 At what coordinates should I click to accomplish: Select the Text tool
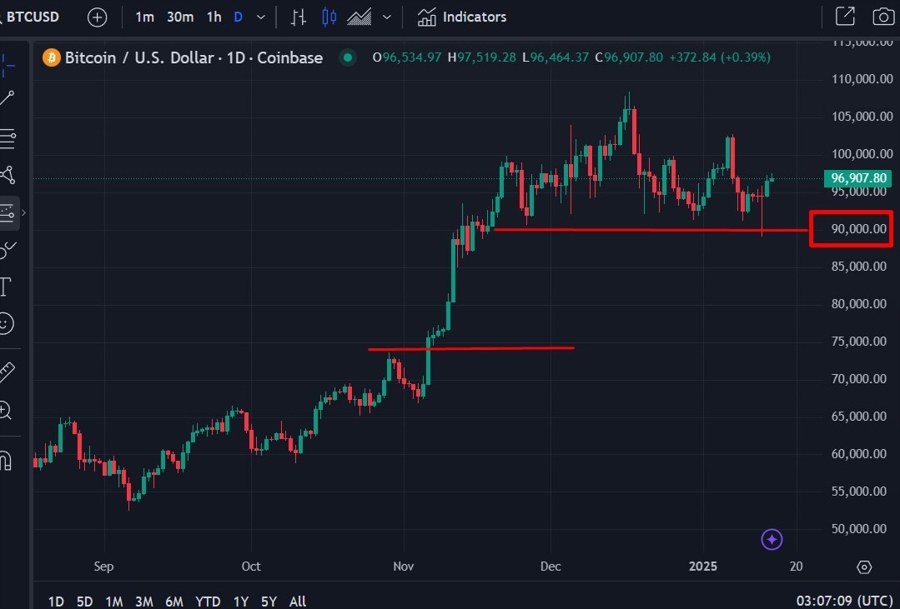click(x=6, y=287)
